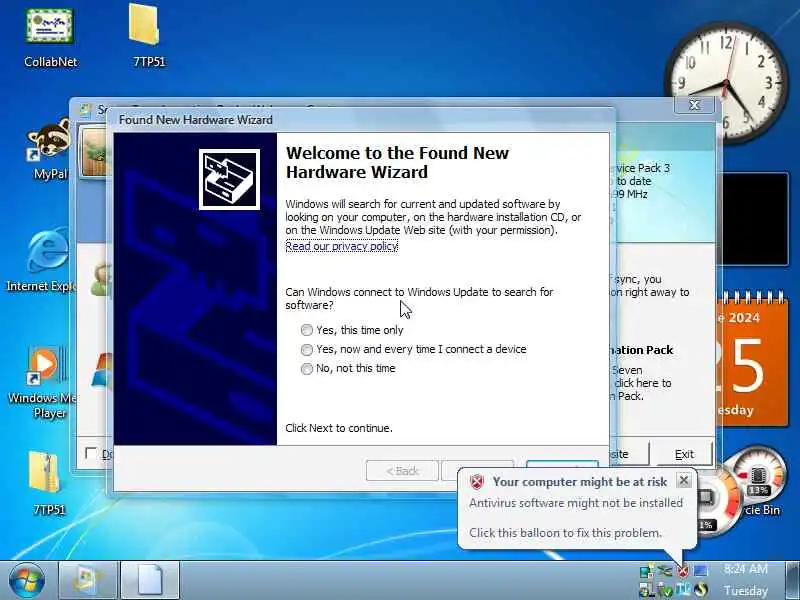
Task: Click the network computer tray icon
Action: pyautogui.click(x=647, y=570)
